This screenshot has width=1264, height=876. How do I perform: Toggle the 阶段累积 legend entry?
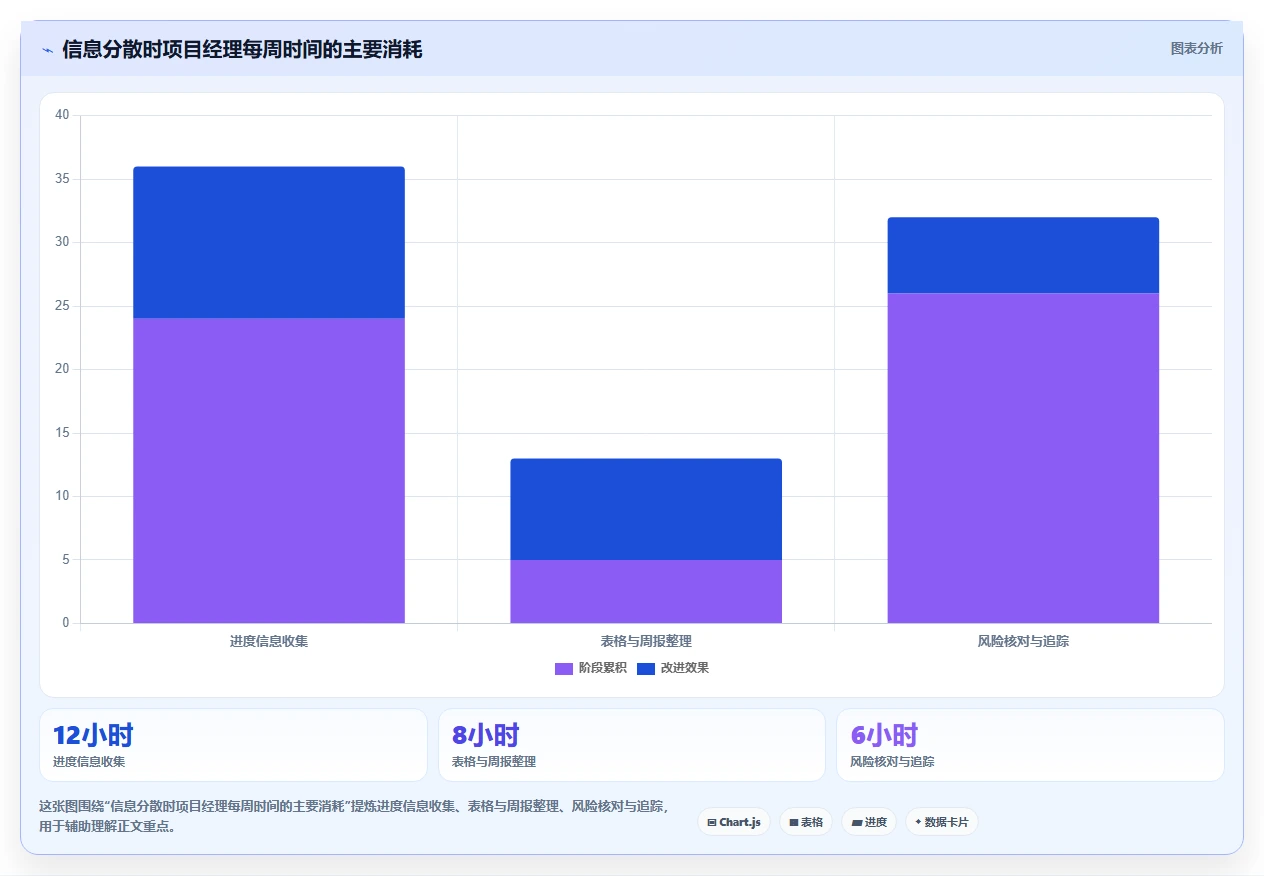coord(591,668)
